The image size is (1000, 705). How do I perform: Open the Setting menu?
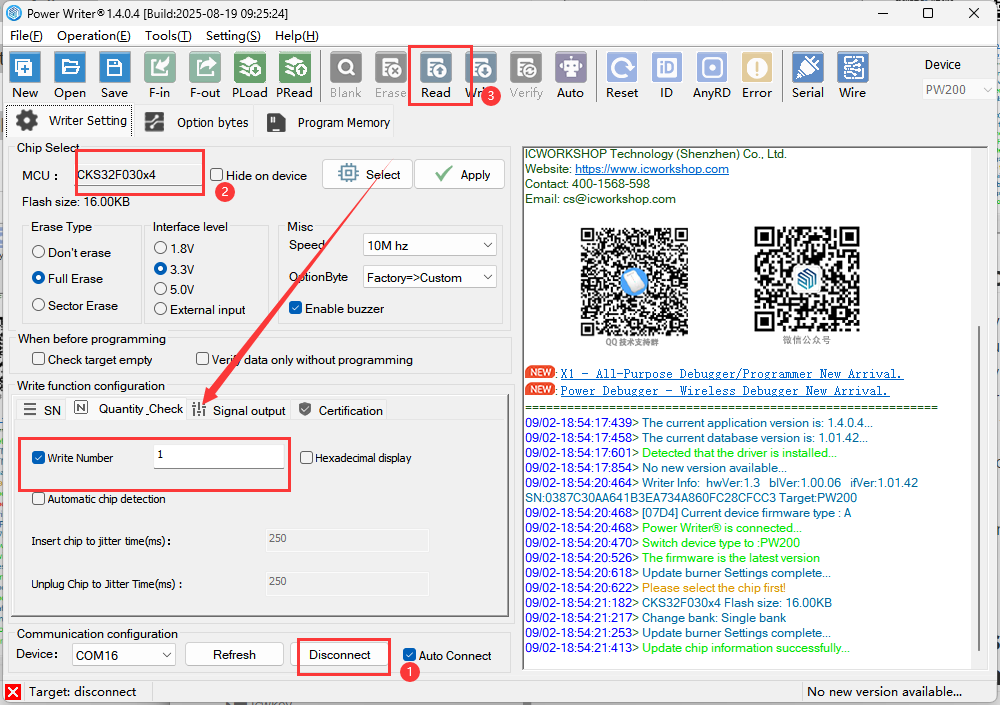(233, 36)
